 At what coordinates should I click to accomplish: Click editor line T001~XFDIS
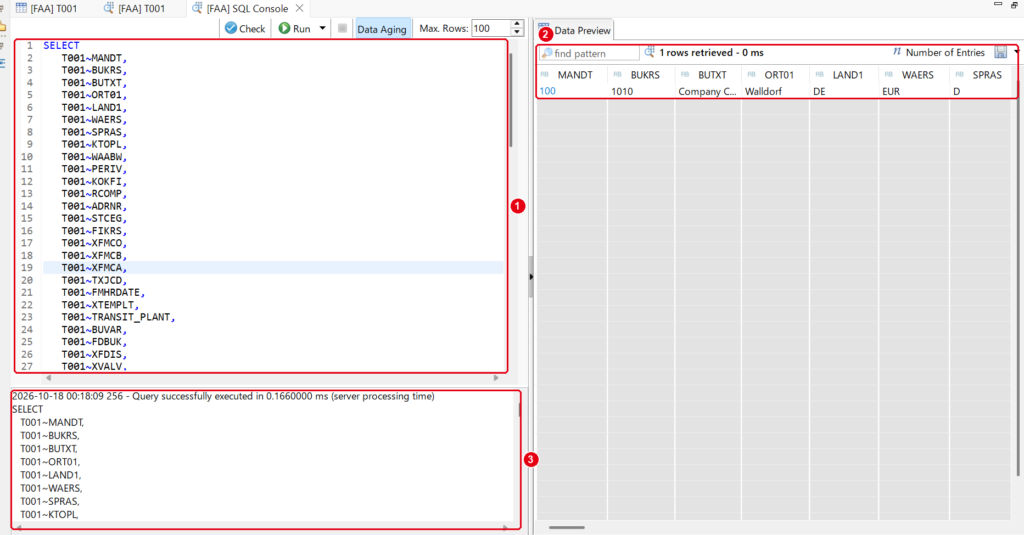pyautogui.click(x=94, y=355)
